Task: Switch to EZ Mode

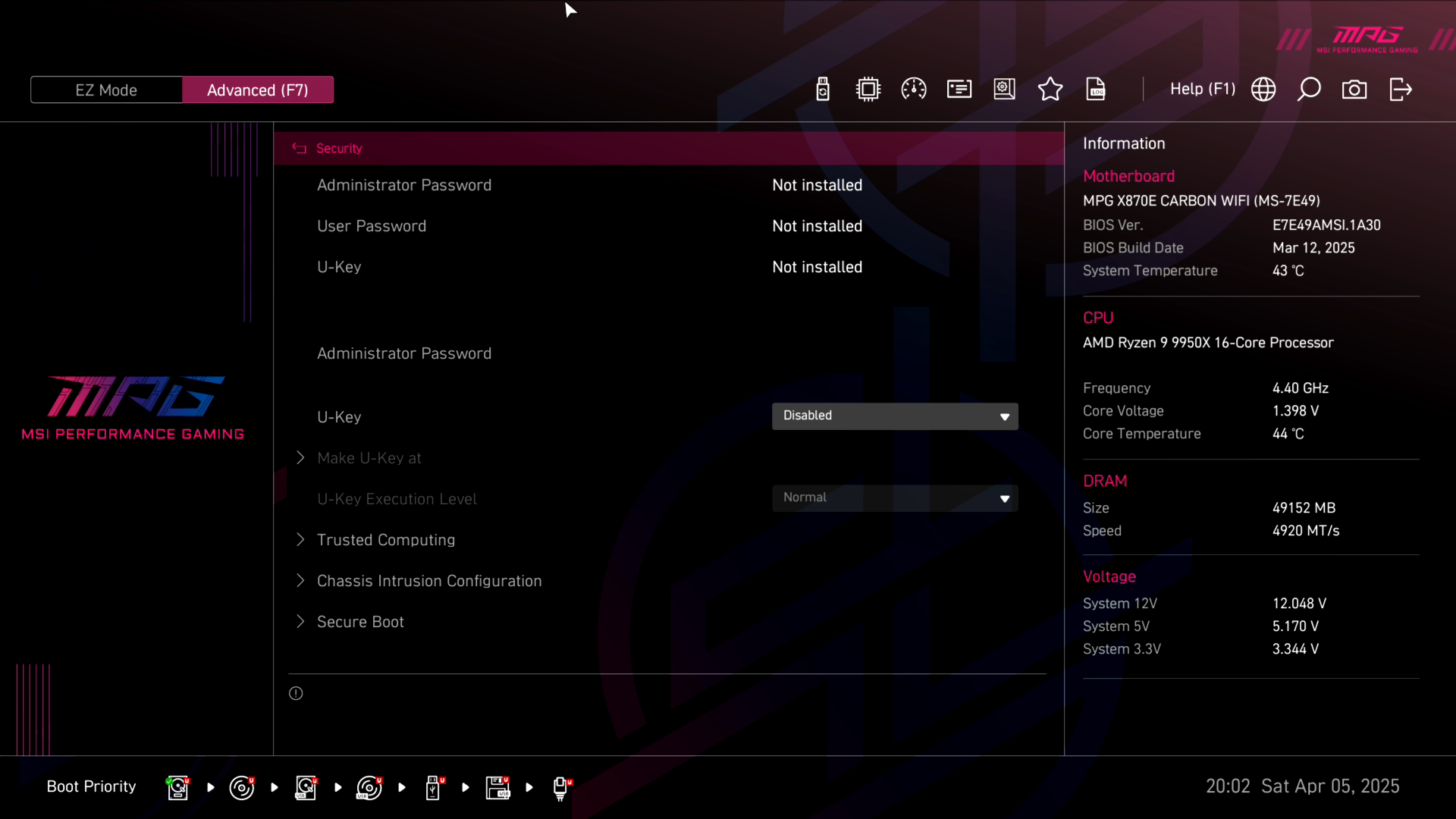Action: click(x=106, y=90)
